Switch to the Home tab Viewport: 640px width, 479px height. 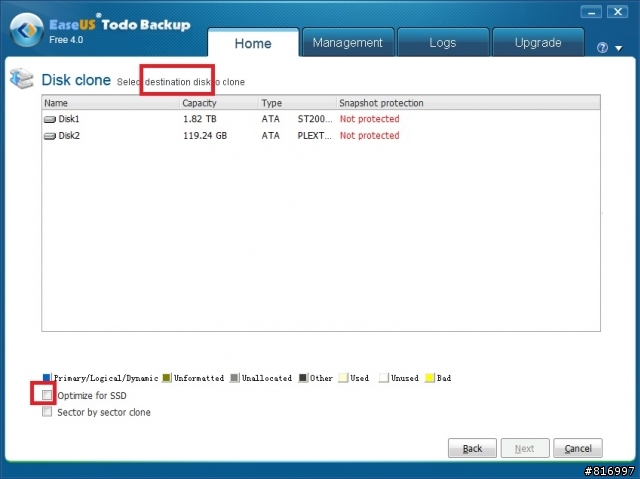[253, 43]
